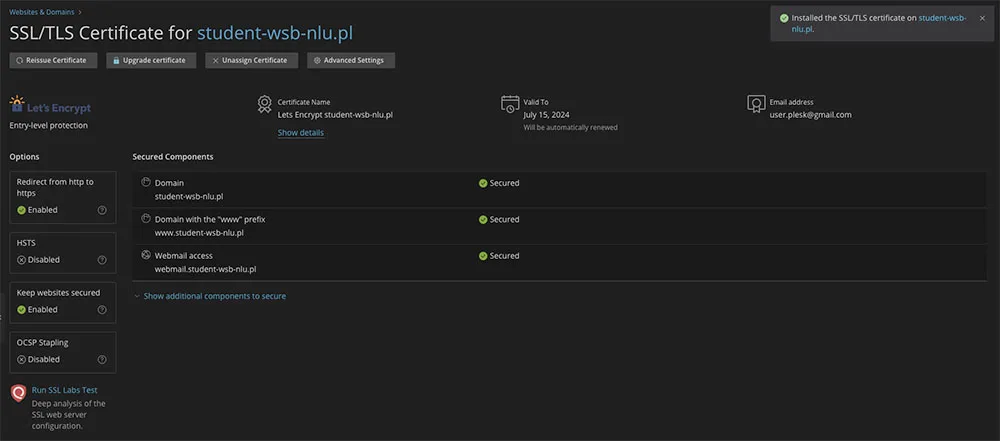1000x441 pixels.
Task: Select webmail.student-wsb-nlu.pl text
Action: 205,269
